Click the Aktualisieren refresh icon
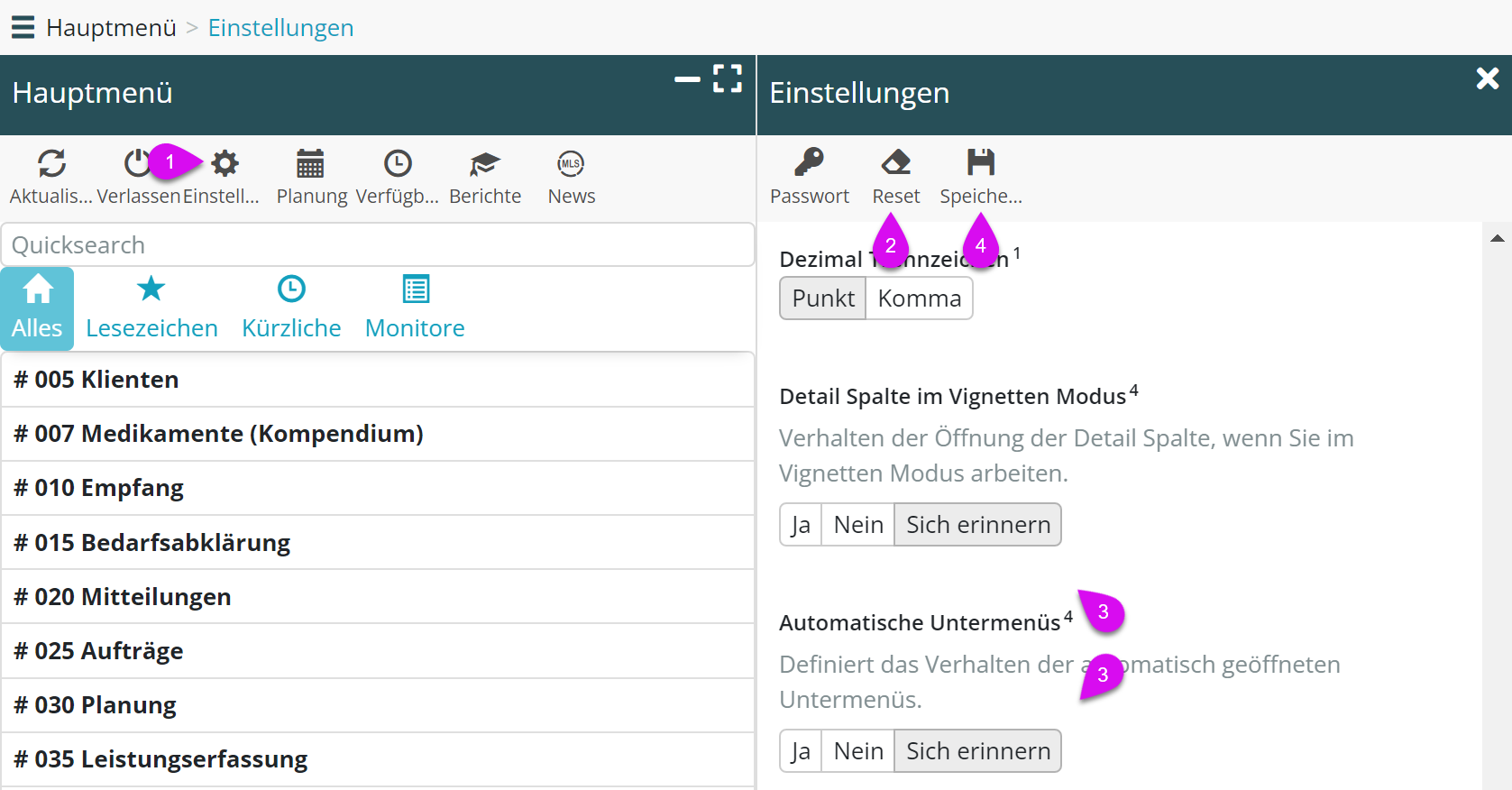The image size is (1512, 790). (x=51, y=164)
